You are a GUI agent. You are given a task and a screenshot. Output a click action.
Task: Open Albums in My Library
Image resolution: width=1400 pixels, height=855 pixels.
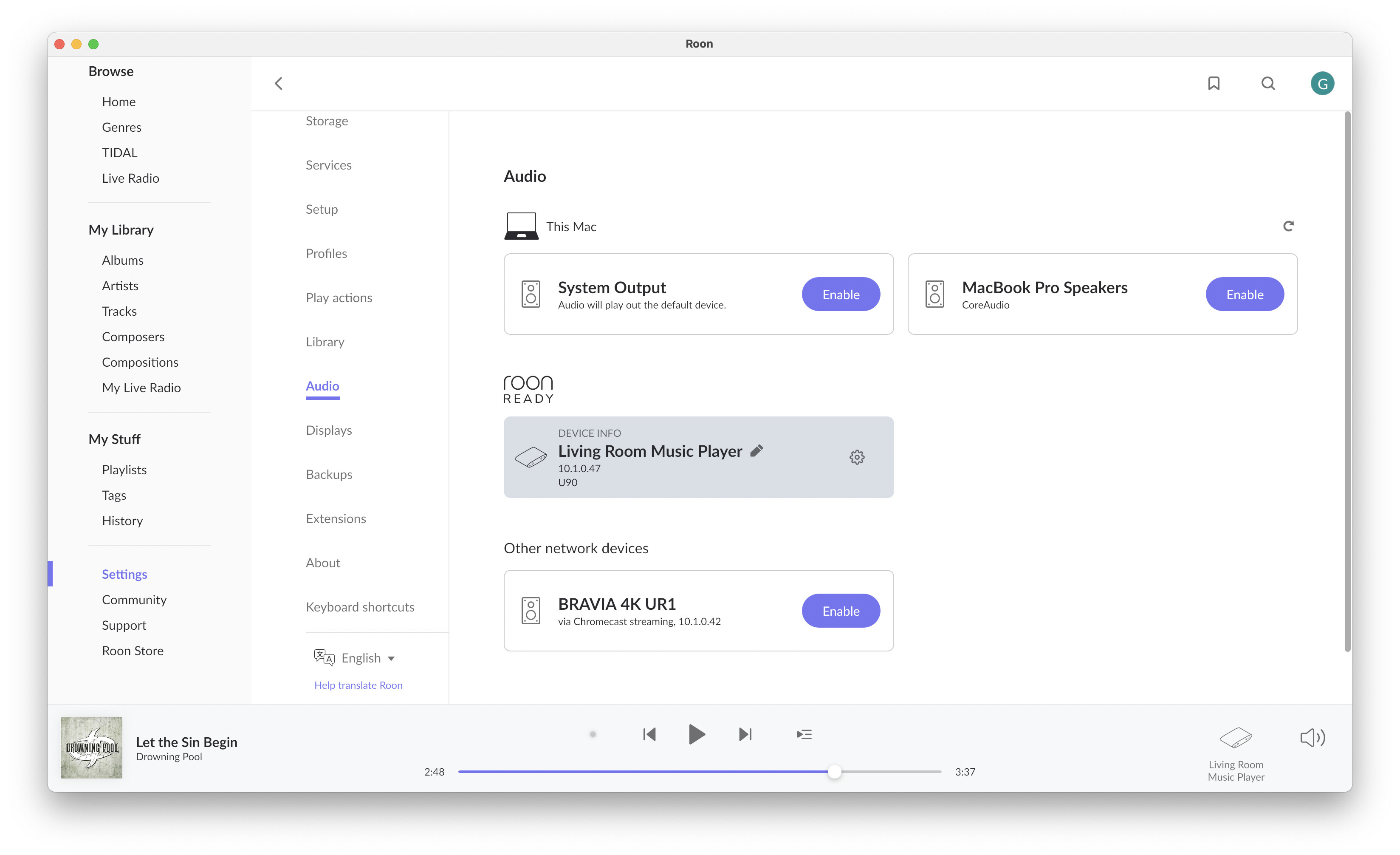pyautogui.click(x=123, y=260)
